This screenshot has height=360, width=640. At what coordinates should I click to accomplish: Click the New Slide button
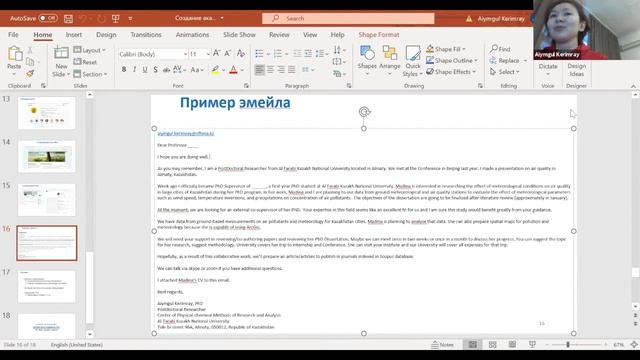pos(61,61)
